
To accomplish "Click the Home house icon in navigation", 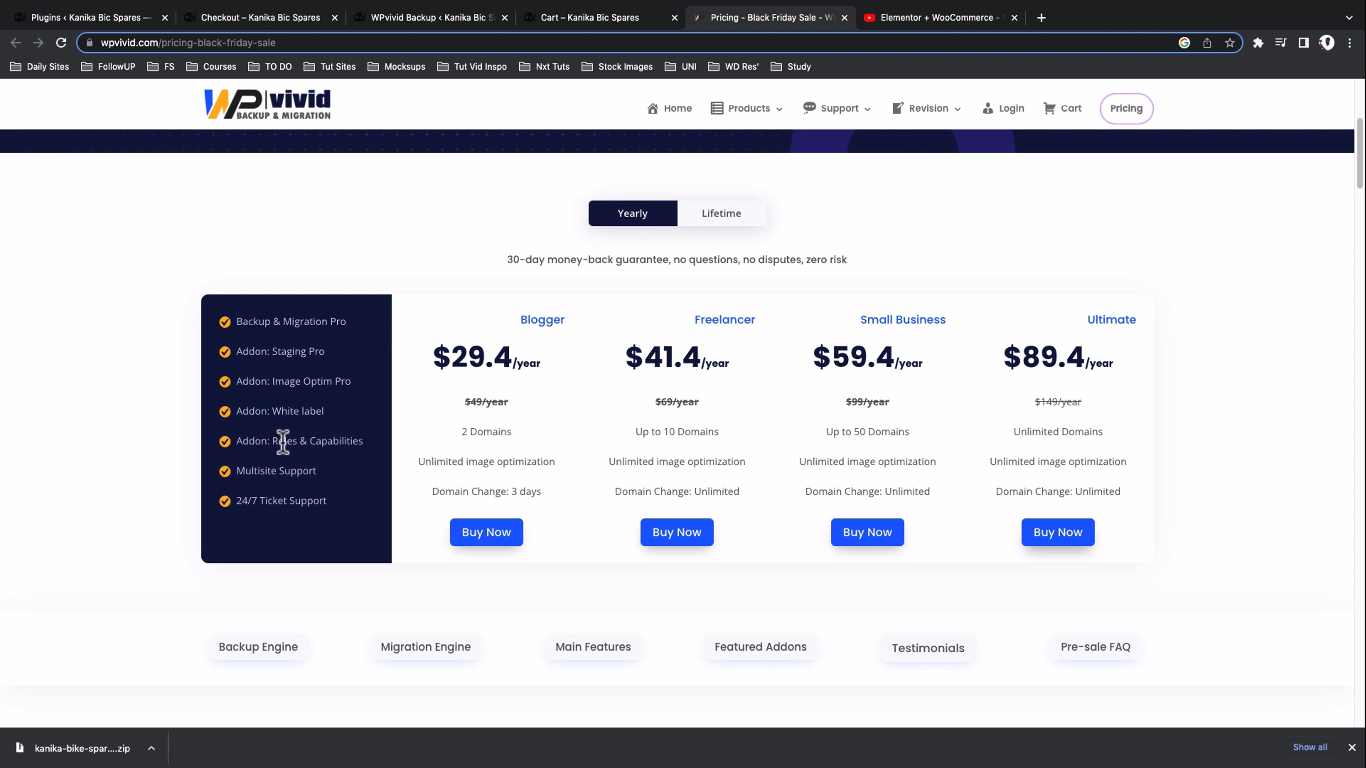I will pos(653,108).
